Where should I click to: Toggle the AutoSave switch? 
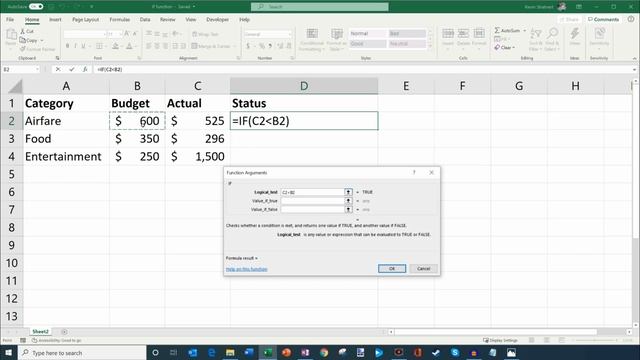pyautogui.click(x=36, y=7)
